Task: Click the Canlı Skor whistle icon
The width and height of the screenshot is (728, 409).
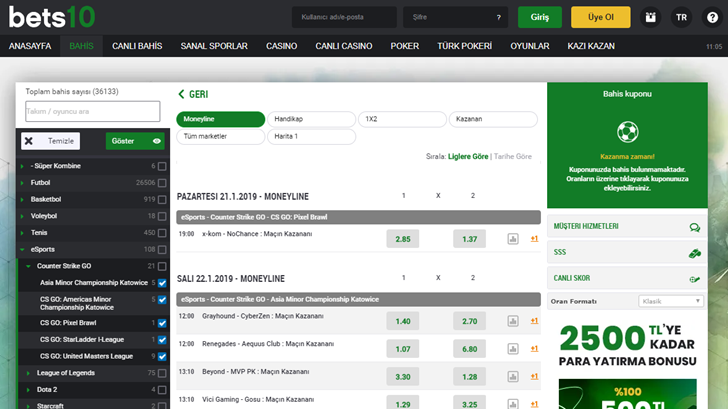Action: tap(695, 279)
